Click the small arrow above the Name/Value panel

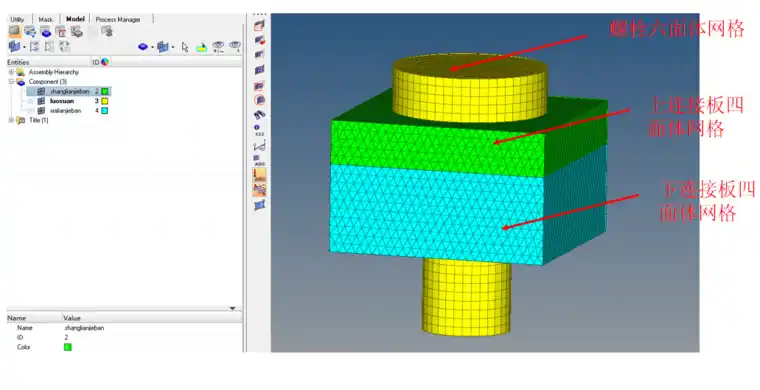click(233, 308)
